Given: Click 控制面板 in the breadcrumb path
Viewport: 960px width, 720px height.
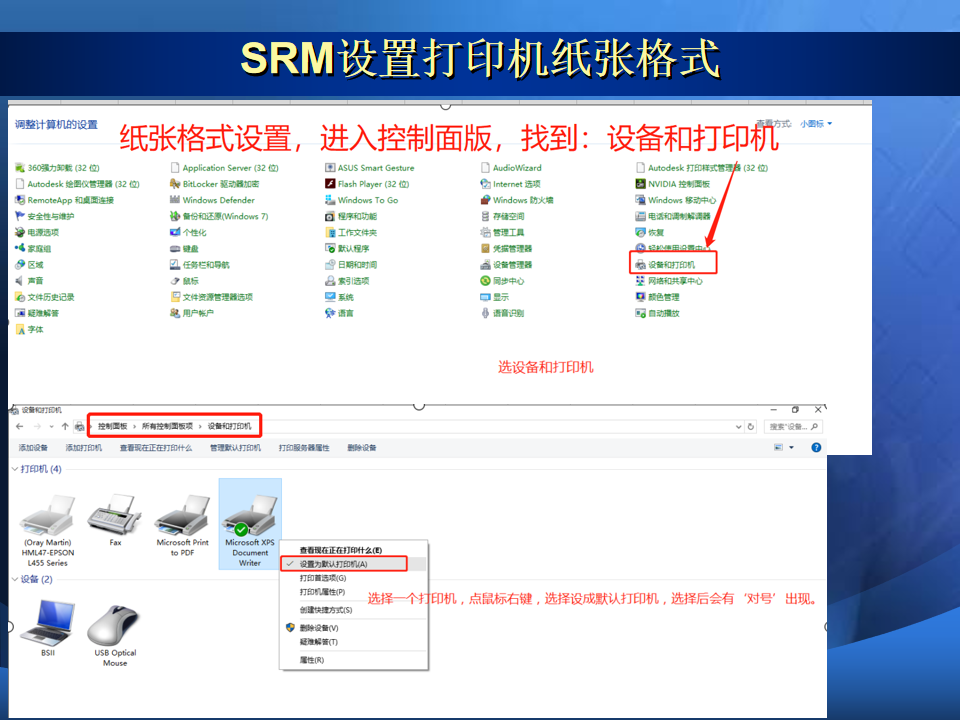Looking at the screenshot, I should (x=113, y=426).
